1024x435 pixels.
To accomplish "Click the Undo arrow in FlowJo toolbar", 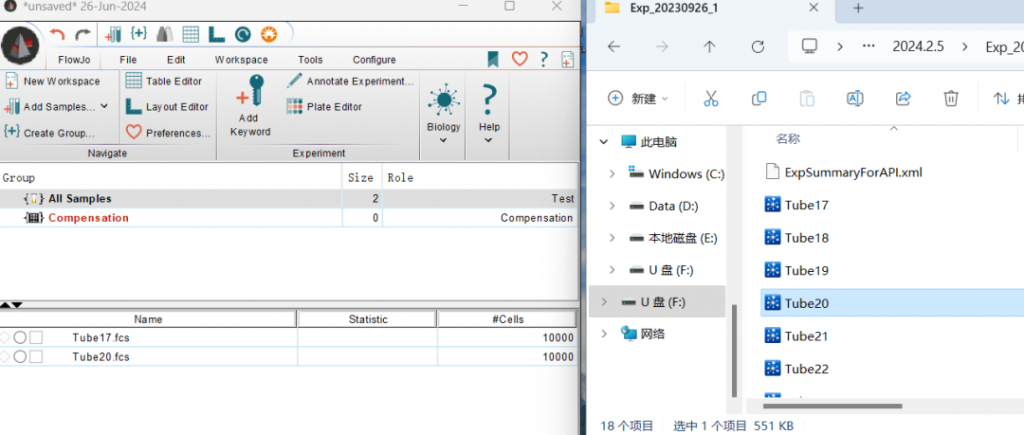I will pyautogui.click(x=57, y=35).
